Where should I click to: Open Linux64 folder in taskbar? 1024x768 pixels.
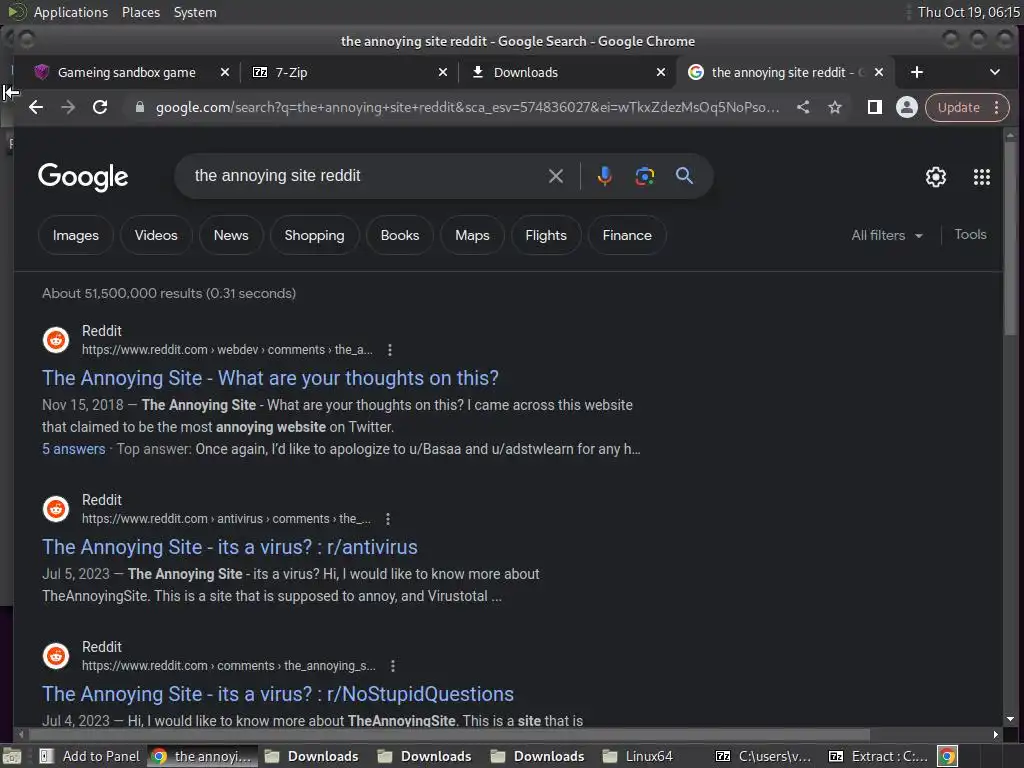(637, 756)
